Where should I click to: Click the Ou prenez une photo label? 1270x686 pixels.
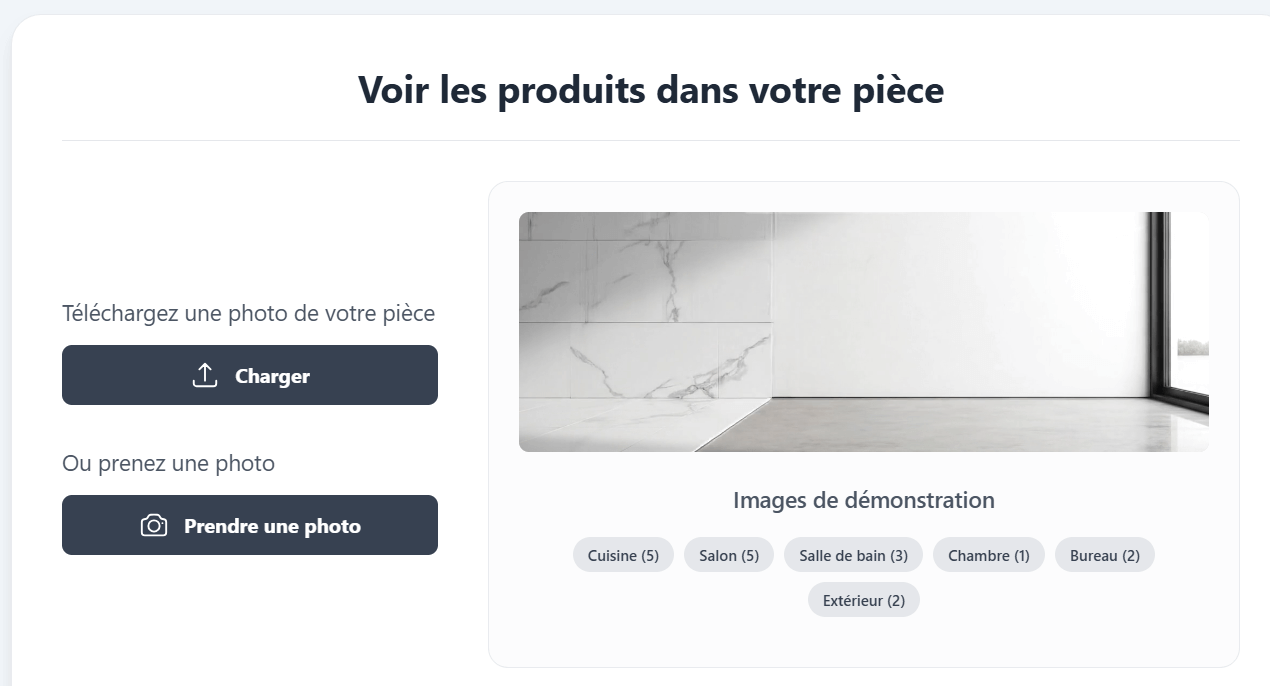pyautogui.click(x=168, y=464)
